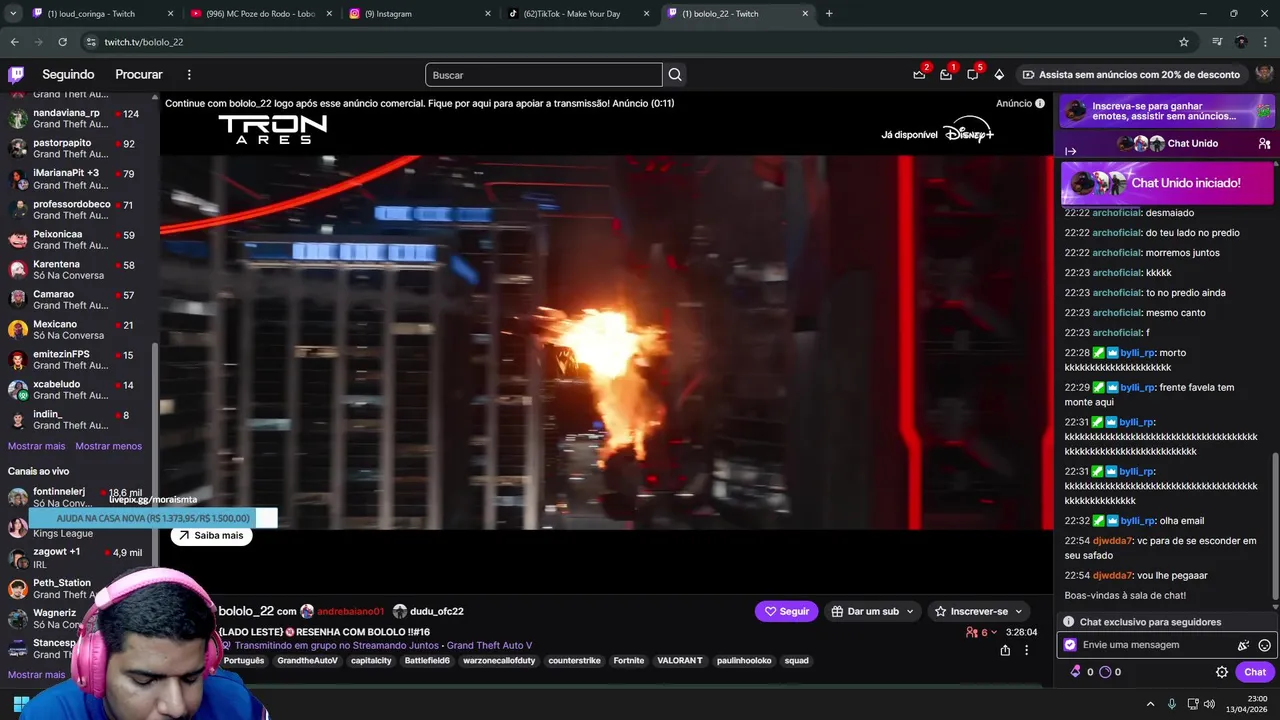The width and height of the screenshot is (1280, 720).
Task: Show hidden system tray icons
Action: [x=1150, y=704]
